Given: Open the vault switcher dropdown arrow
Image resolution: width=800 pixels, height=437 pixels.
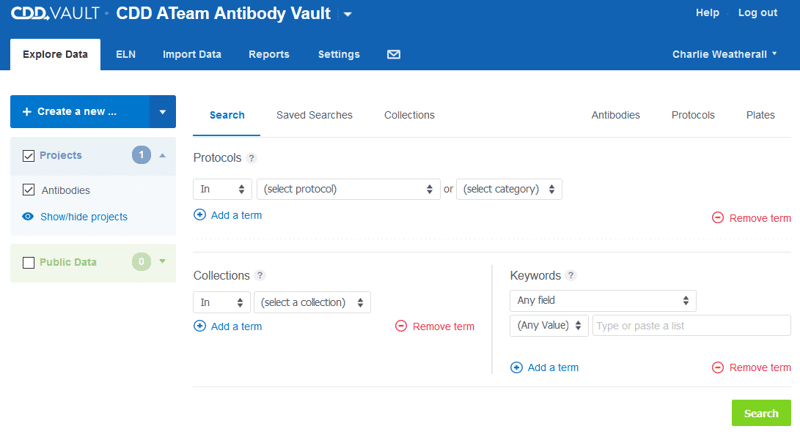Looking at the screenshot, I should coord(347,14).
